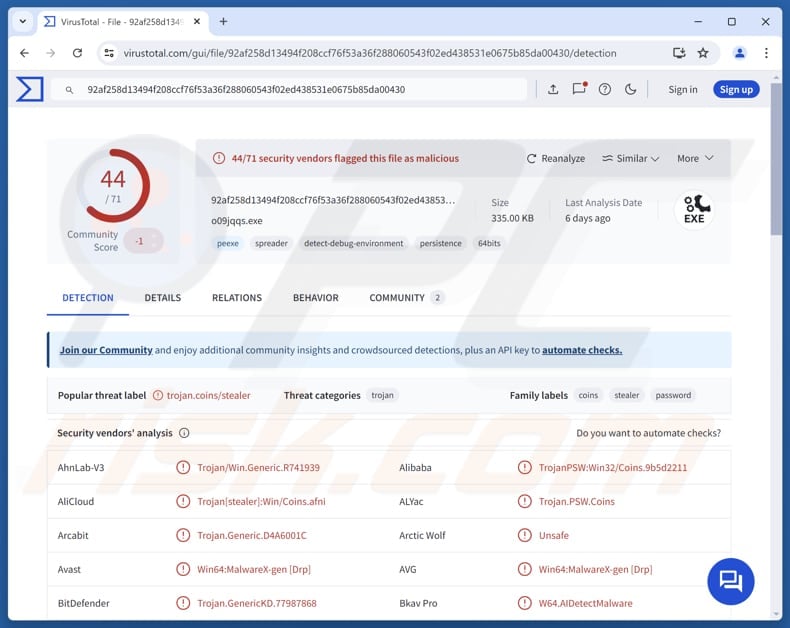
Task: Click the Reanalyze button
Action: tap(556, 158)
